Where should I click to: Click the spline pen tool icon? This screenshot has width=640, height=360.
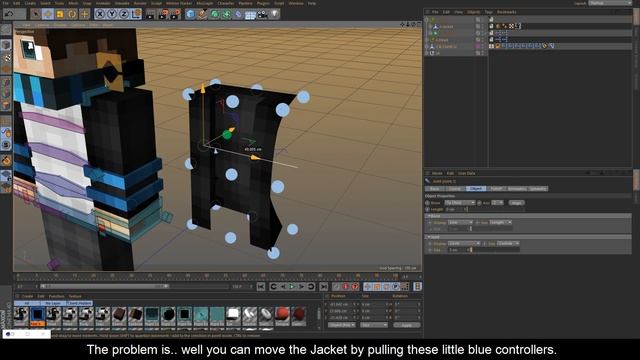(202, 14)
